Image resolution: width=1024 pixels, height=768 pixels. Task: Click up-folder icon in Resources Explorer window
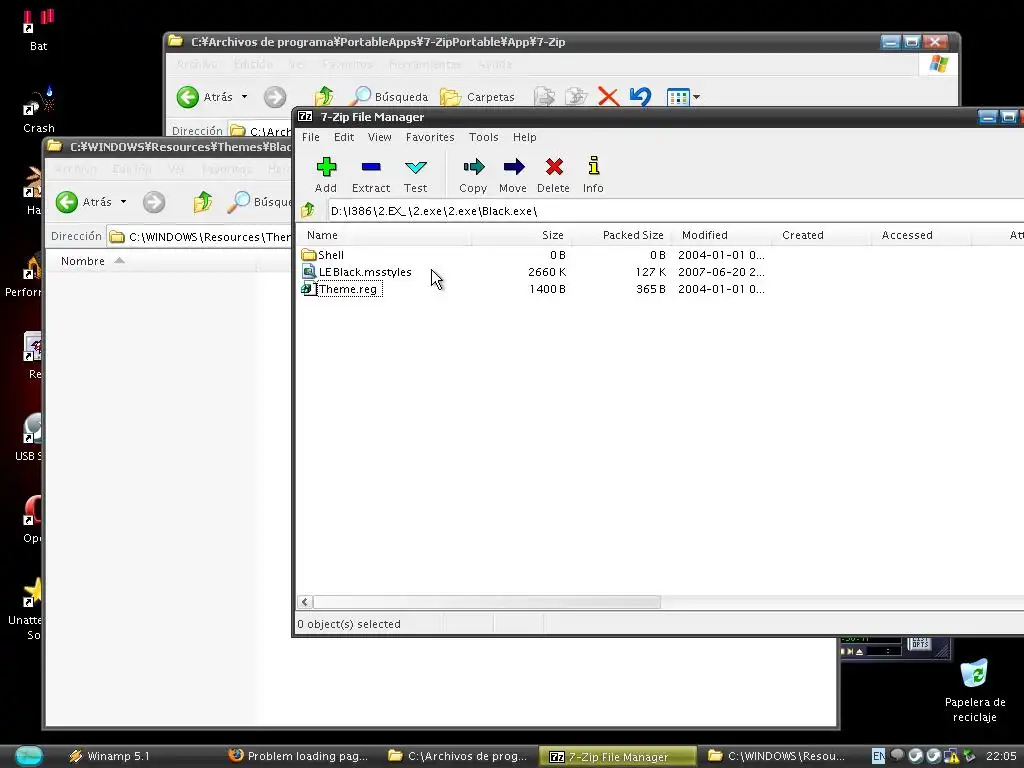click(x=203, y=202)
